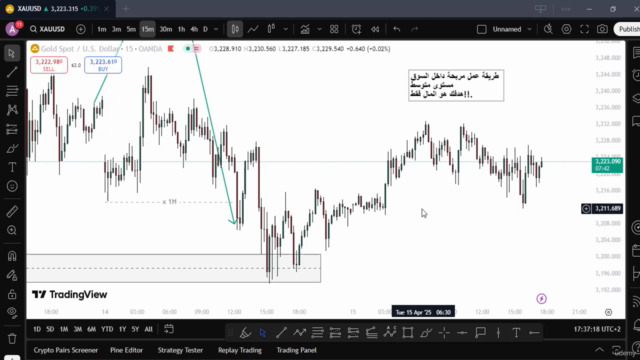Expand the timeframe dropdown arrow next to D
This screenshot has height=360, width=640.
coord(216,29)
